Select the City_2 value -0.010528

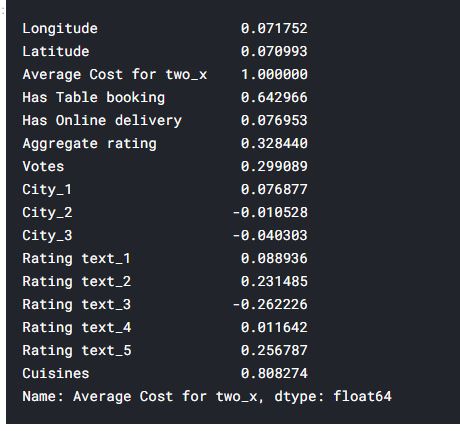pos(270,213)
